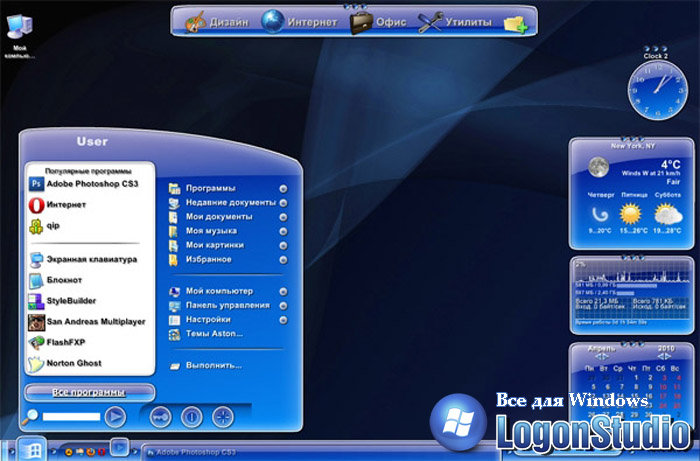Click the Все программы button

(89, 393)
